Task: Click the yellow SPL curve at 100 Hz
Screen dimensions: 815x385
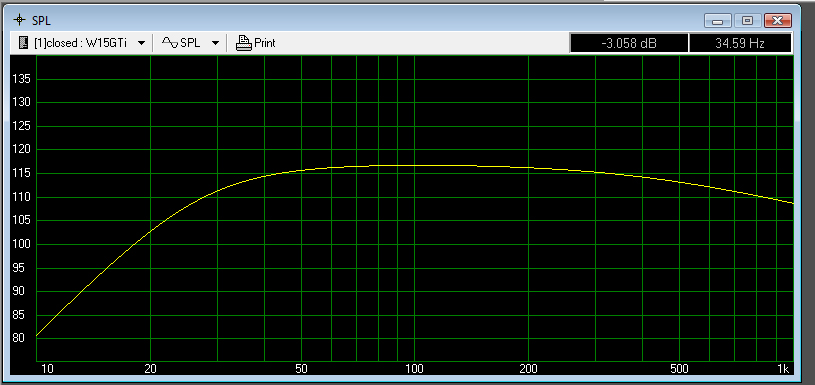Action: coord(414,165)
